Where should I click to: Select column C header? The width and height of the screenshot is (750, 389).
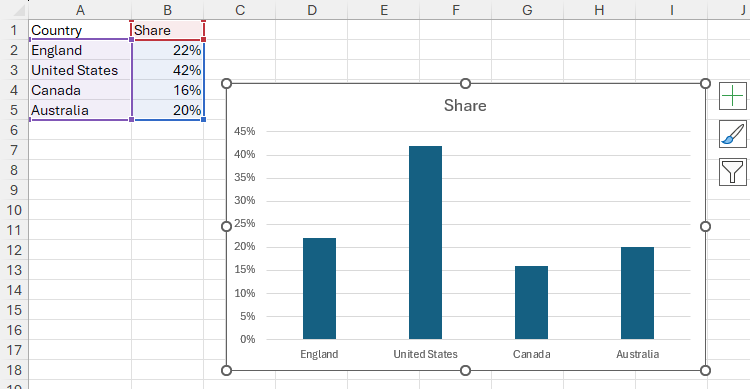point(240,10)
